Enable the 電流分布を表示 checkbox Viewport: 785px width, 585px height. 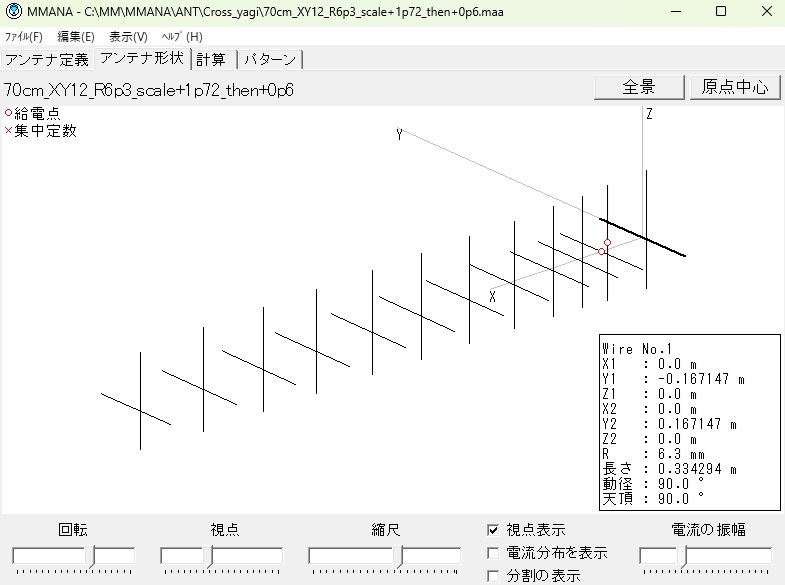(493, 553)
